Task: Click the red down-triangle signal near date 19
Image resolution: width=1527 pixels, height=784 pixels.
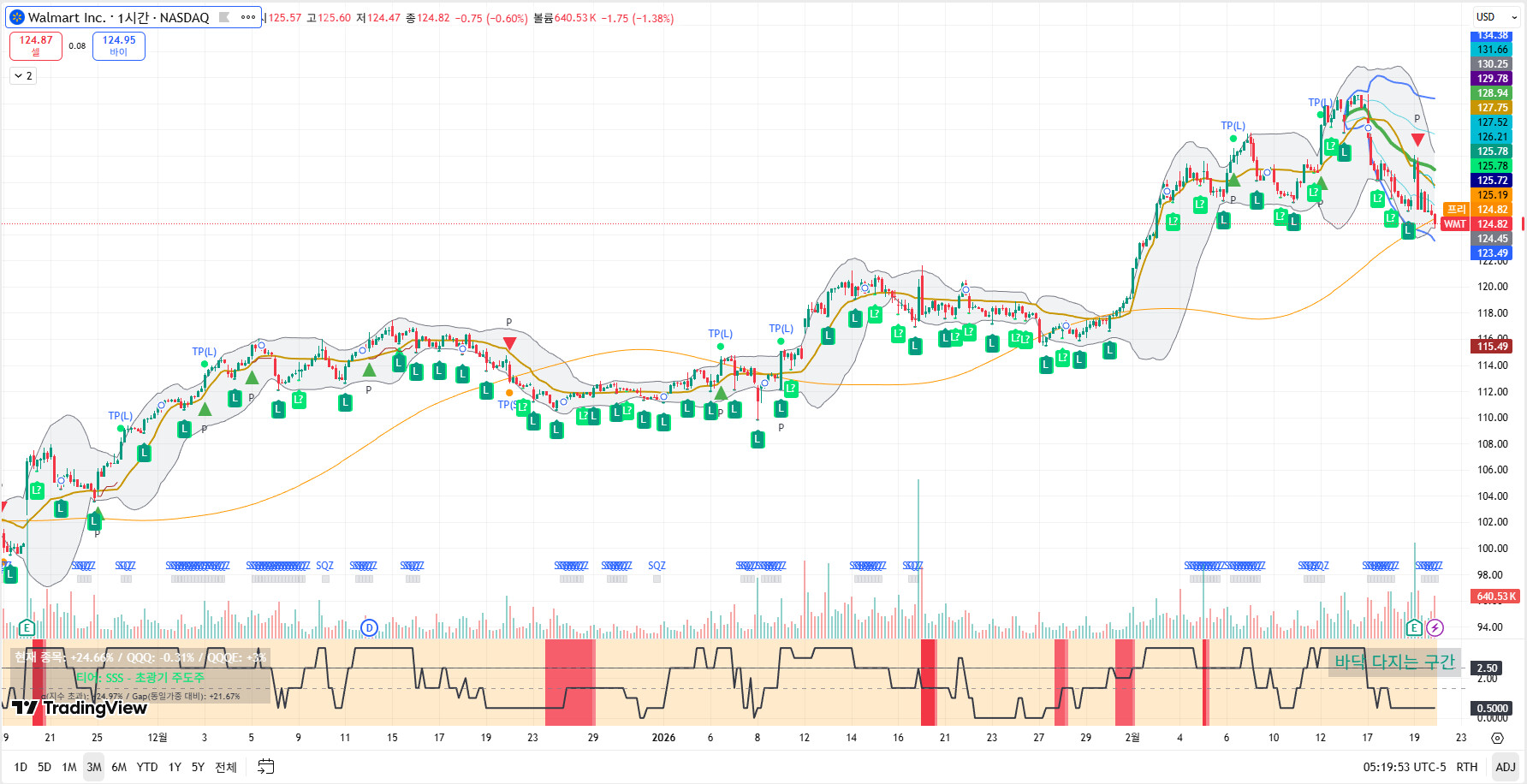Action: point(1417,140)
